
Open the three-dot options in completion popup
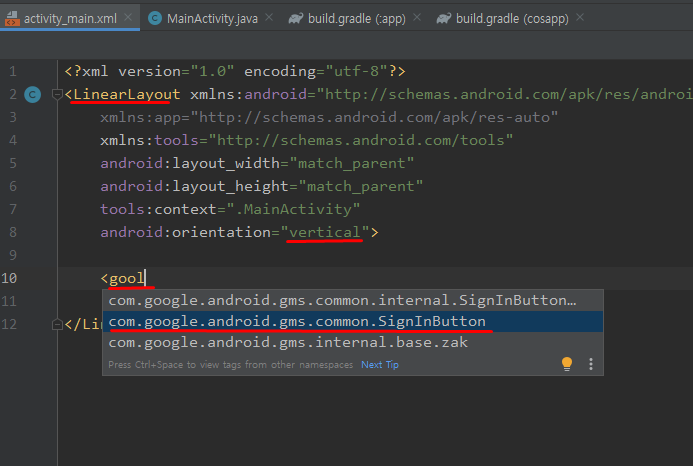(591, 364)
